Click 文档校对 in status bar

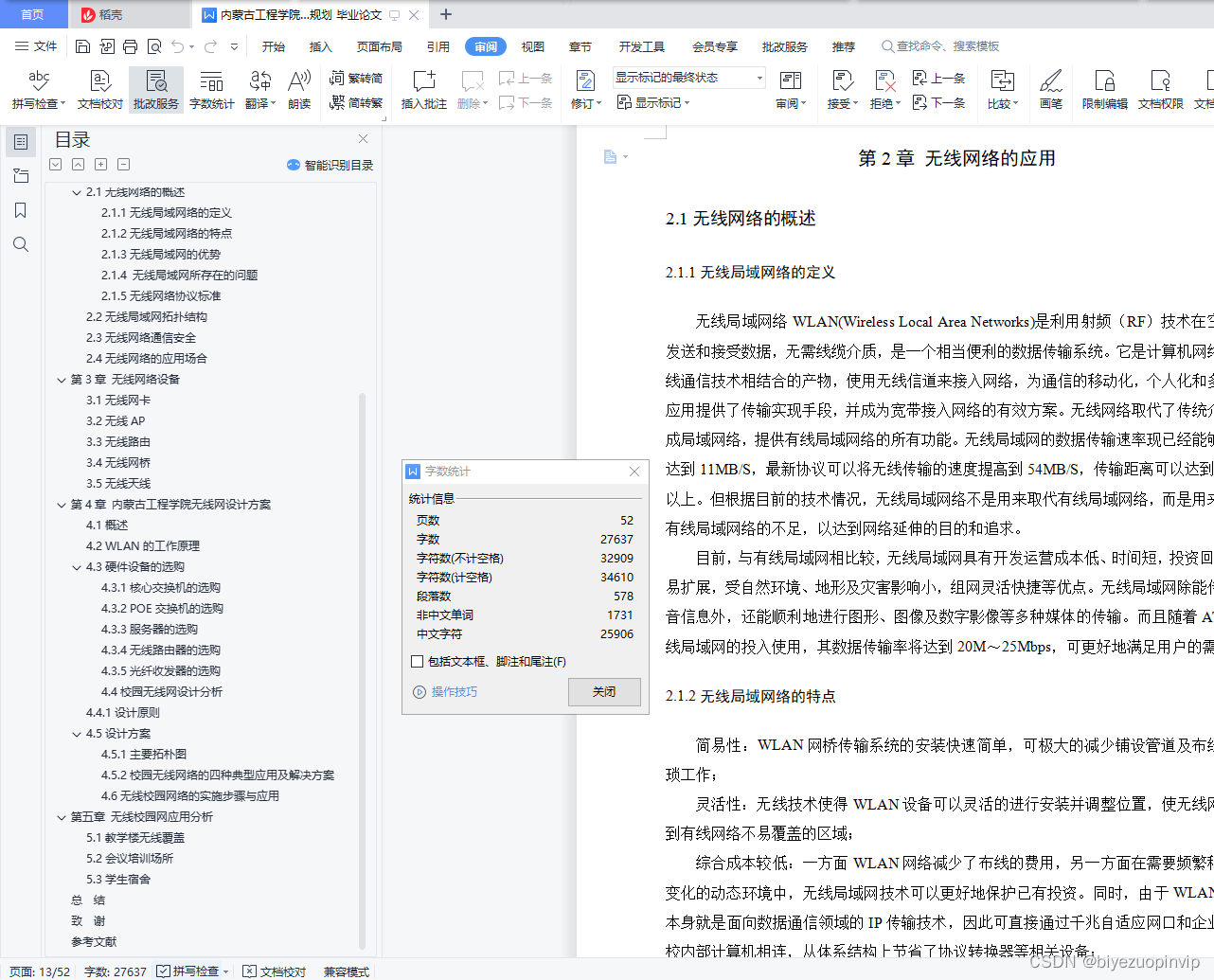point(275,971)
